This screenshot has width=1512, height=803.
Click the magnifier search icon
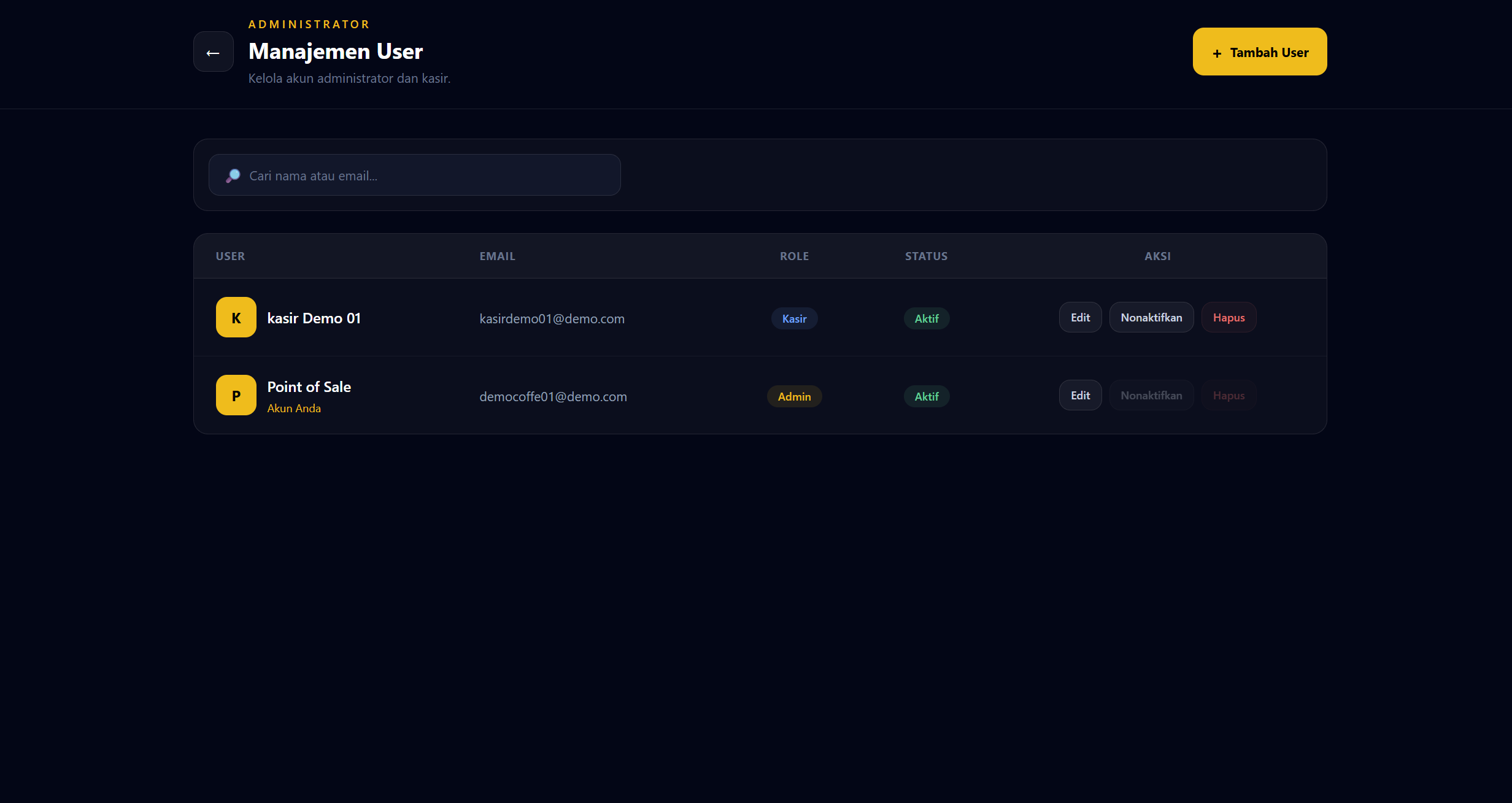click(x=233, y=175)
